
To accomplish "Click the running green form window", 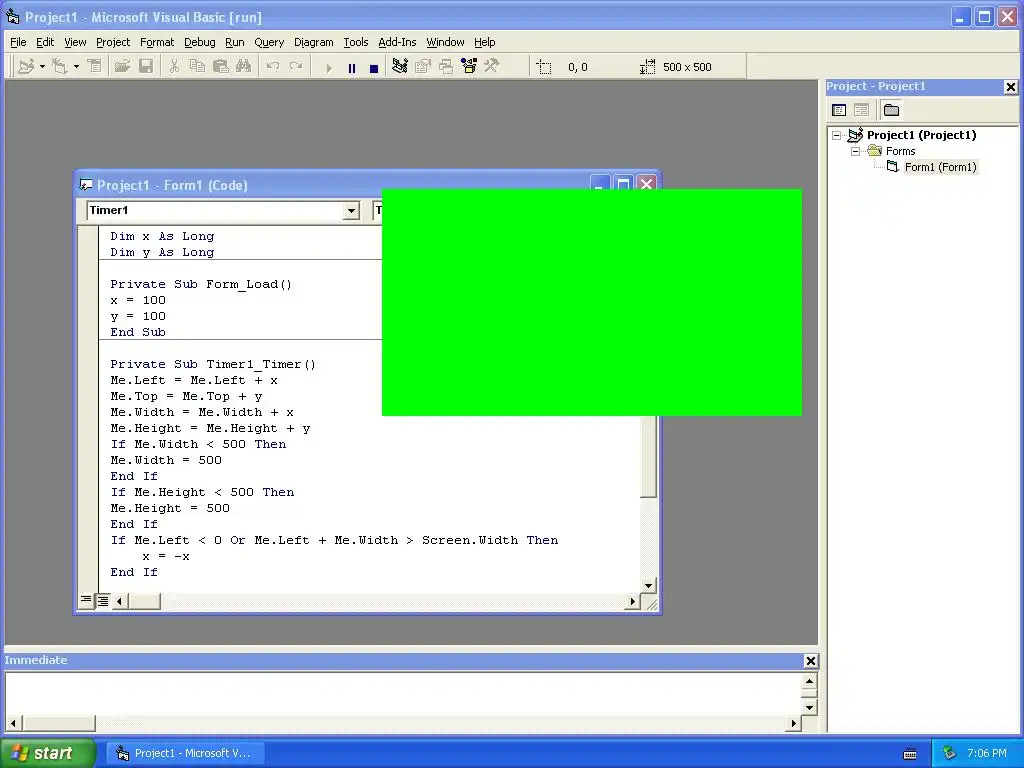I will (x=592, y=302).
